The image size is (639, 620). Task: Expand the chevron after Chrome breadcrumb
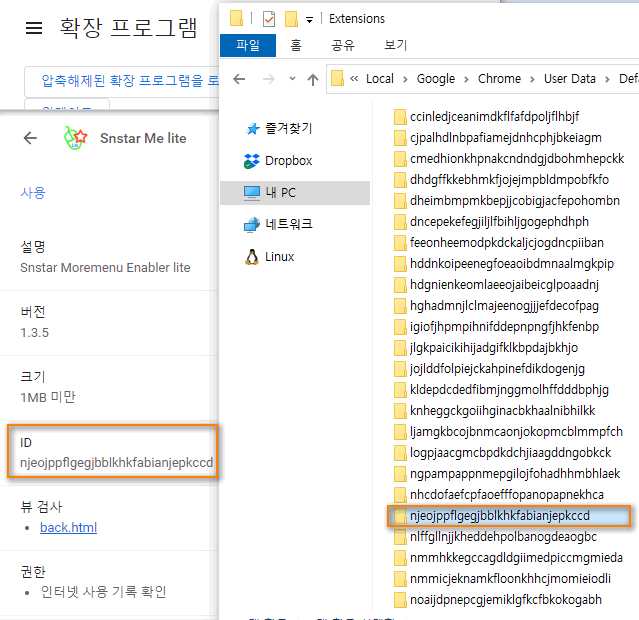point(532,79)
